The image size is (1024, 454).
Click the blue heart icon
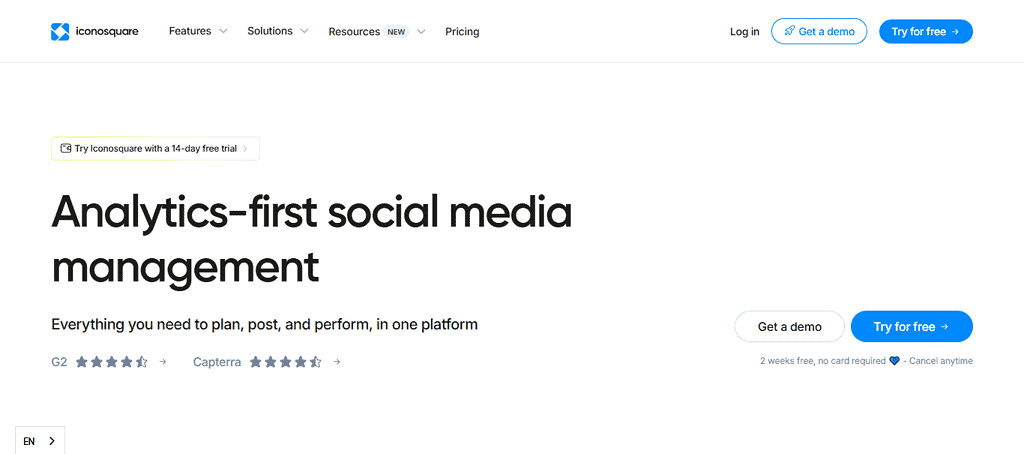pos(895,361)
